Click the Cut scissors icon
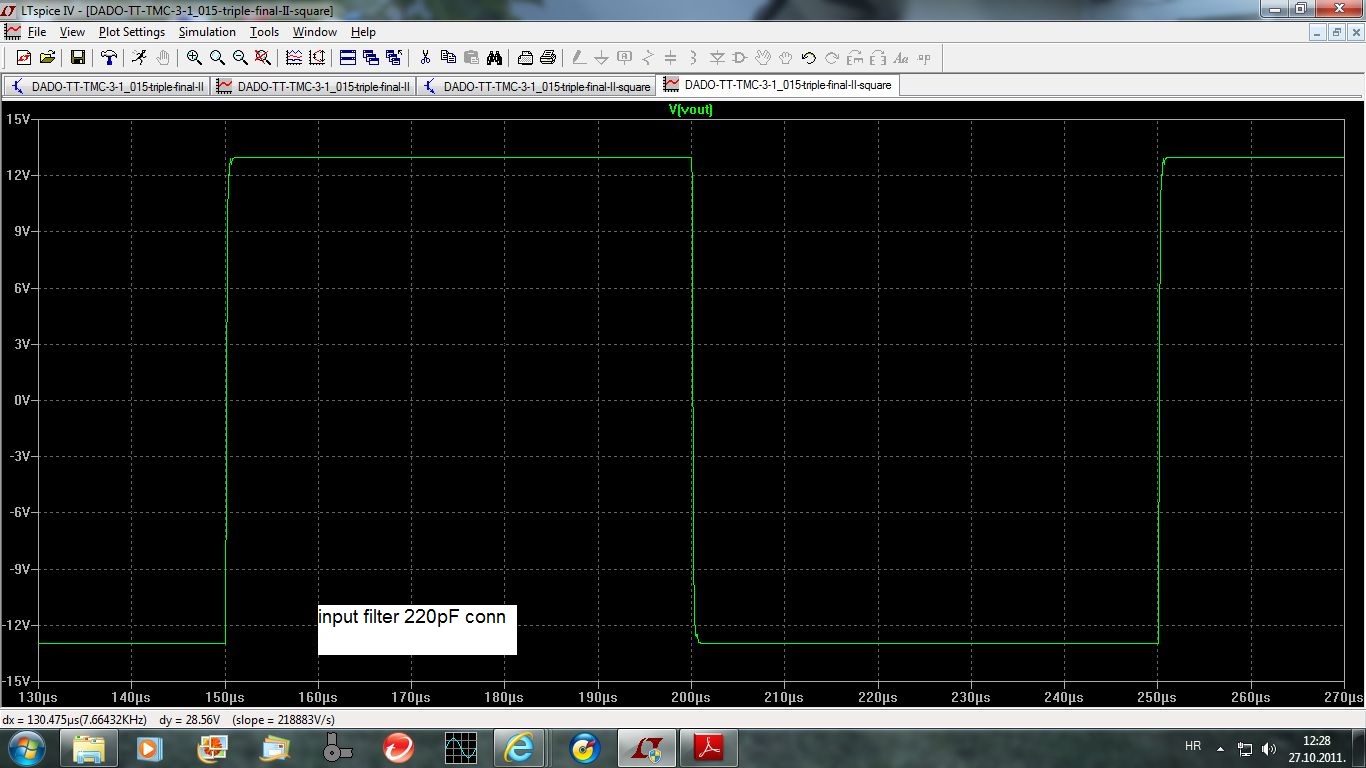Image resolution: width=1366 pixels, height=768 pixels. [x=425, y=58]
